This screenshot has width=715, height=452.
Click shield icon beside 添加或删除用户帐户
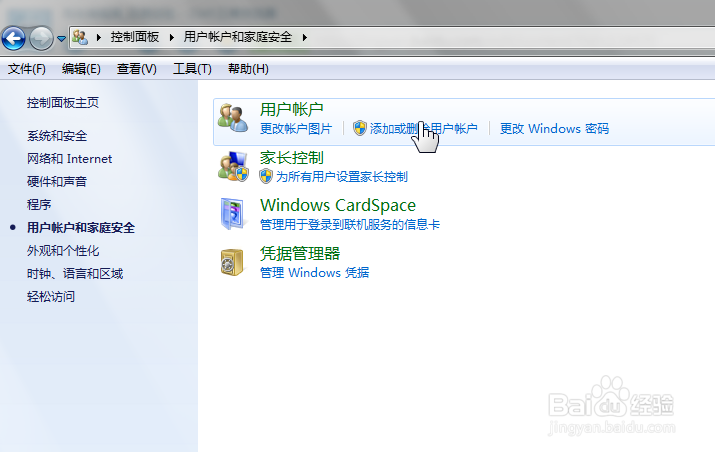[360, 128]
